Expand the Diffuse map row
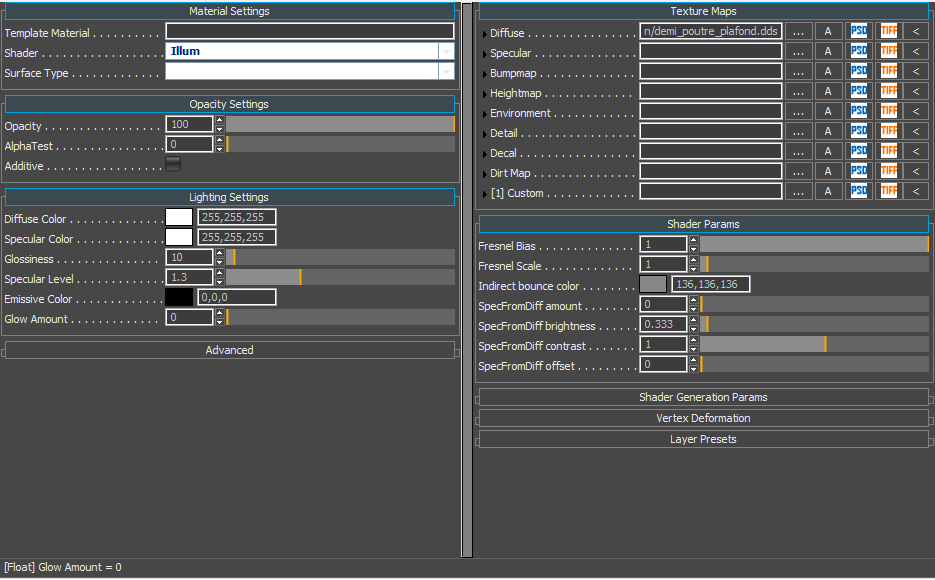Viewport: 935px width, 580px height. tap(483, 31)
